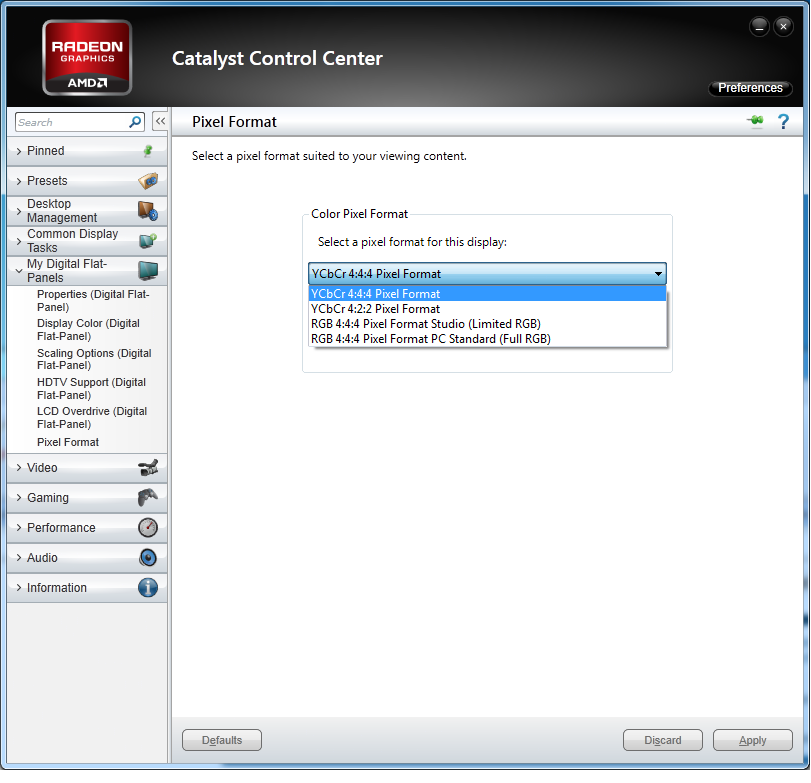Open help with the question mark icon

coord(783,122)
